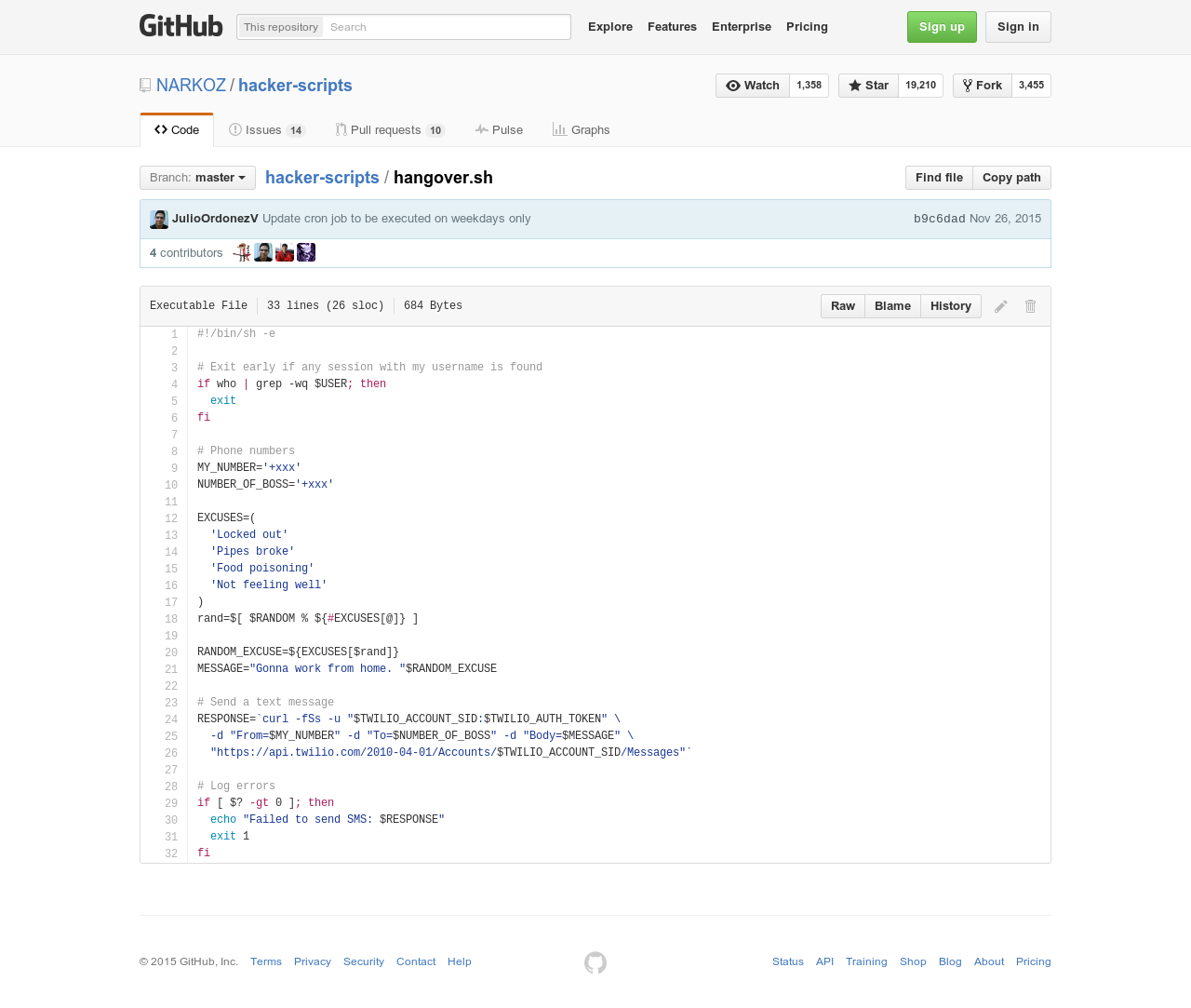Open JulioOrdonezV's avatar in commit bar
The image size is (1191, 1008).
click(159, 220)
